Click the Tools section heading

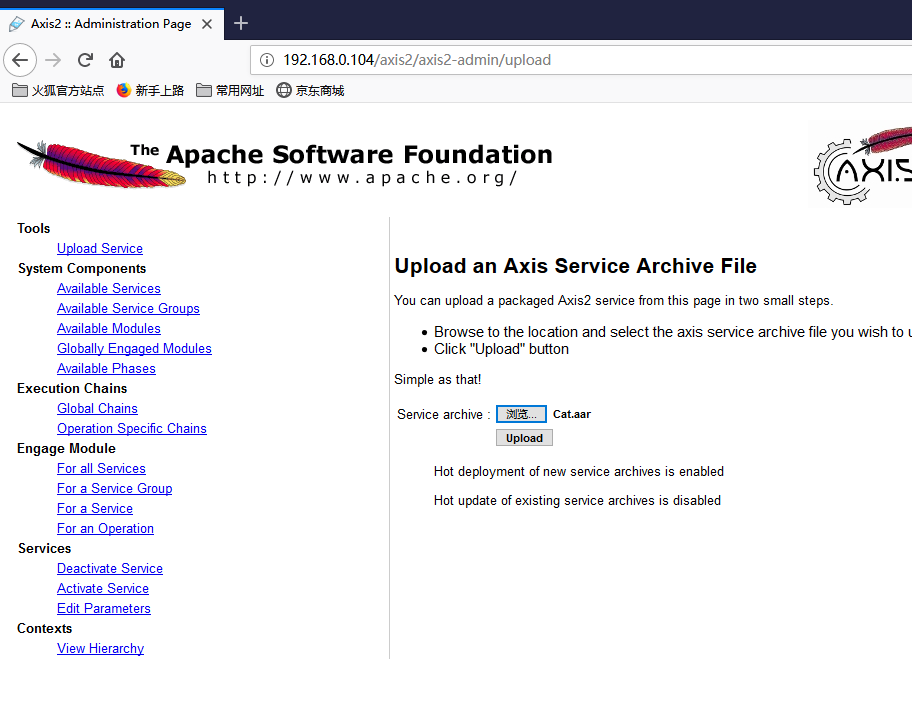[34, 228]
